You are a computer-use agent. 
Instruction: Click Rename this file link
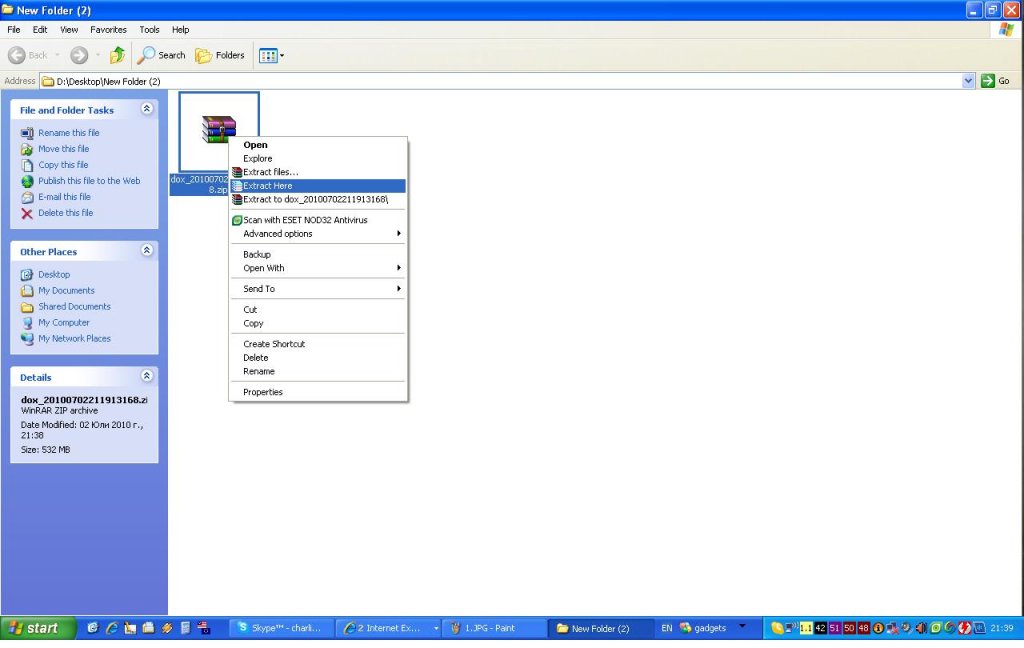[69, 133]
